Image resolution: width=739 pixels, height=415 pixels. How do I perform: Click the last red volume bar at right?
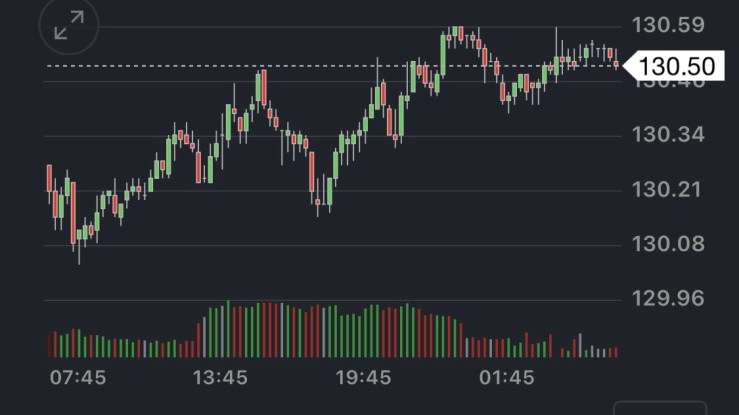(616, 352)
